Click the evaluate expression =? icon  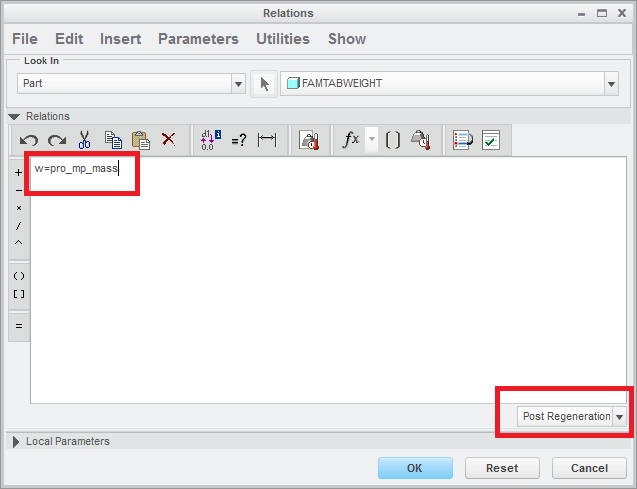point(238,141)
